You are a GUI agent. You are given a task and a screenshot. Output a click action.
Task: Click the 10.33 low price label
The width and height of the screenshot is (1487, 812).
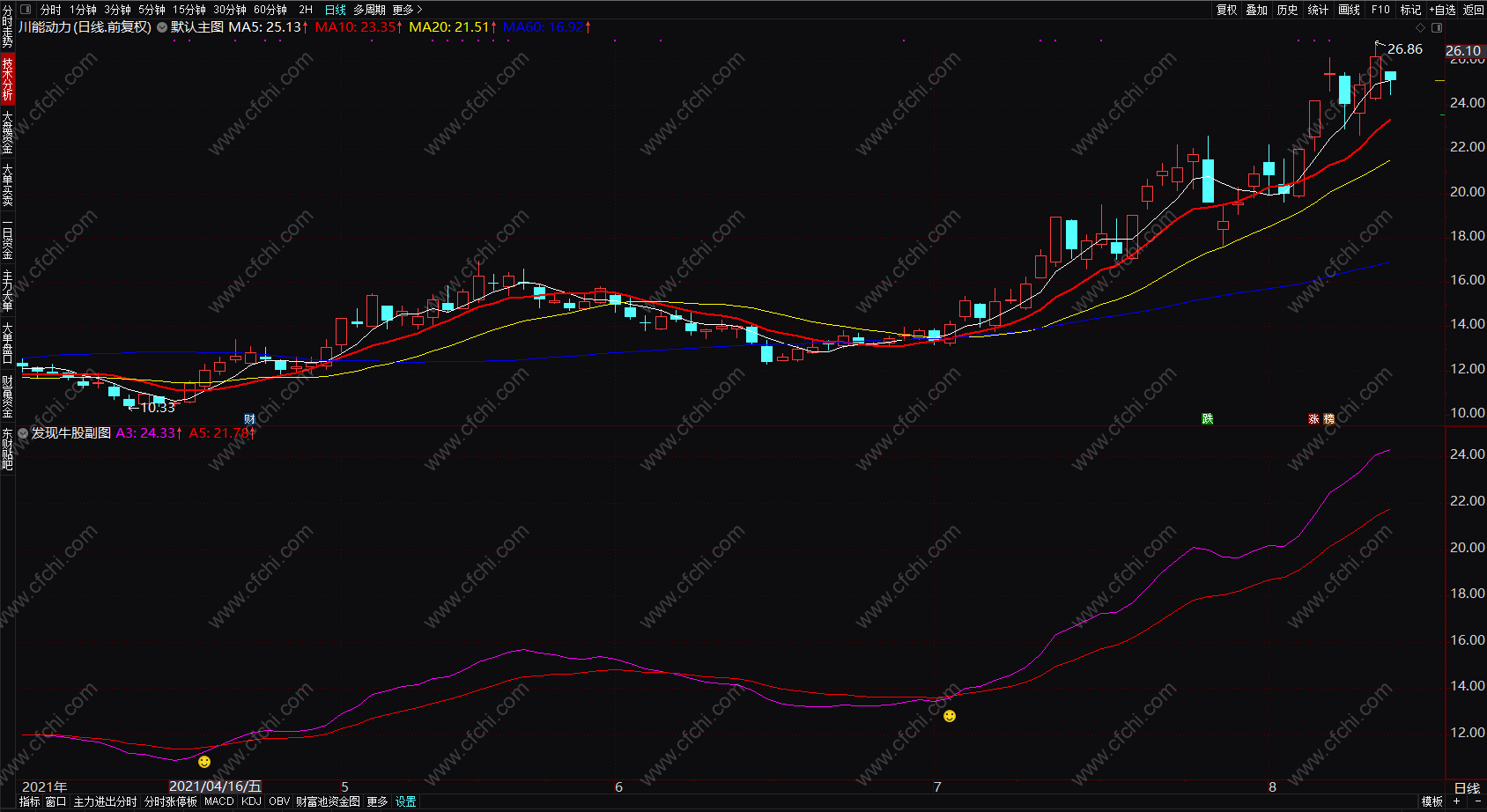point(158,408)
